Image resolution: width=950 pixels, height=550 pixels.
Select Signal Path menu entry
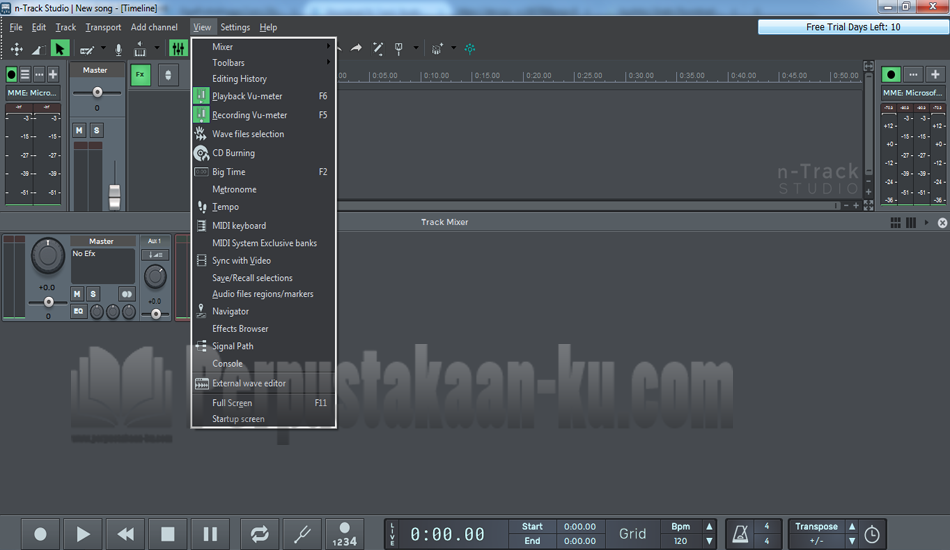click(x=263, y=346)
